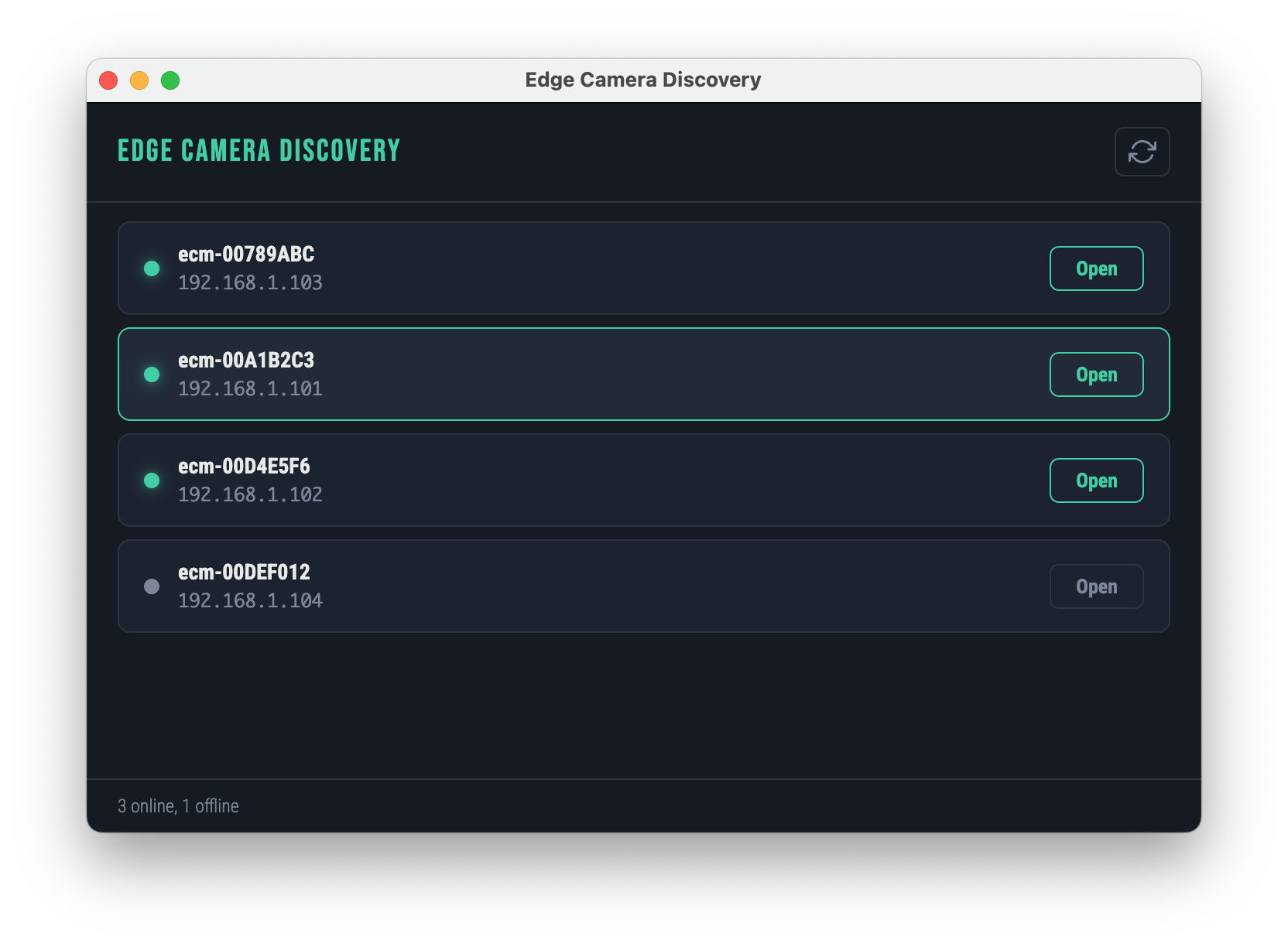The image size is (1288, 947).
Task: Select the status indicator of the highlighted camera
Action: coord(152,374)
